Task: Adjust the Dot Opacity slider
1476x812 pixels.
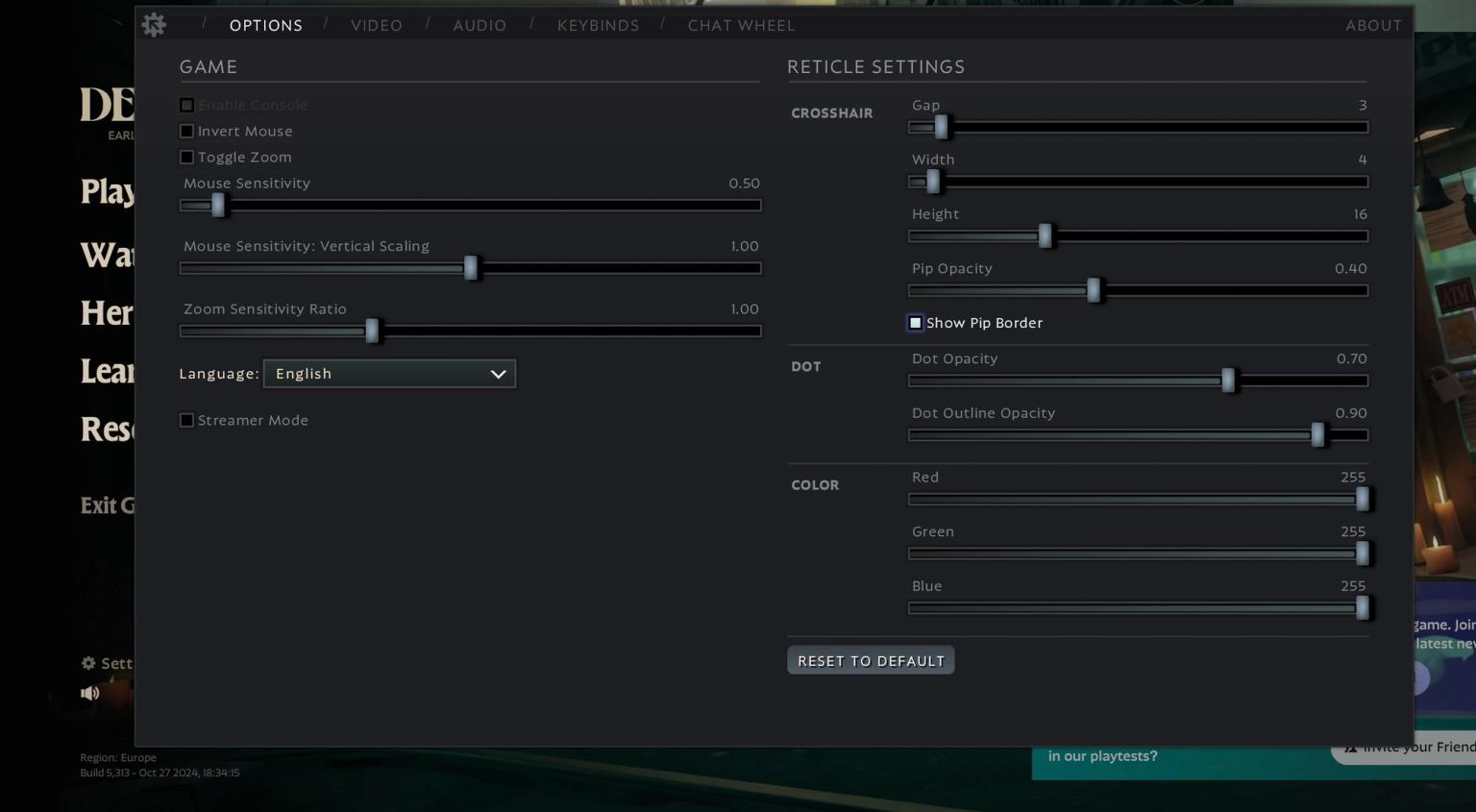Action: [1228, 381]
